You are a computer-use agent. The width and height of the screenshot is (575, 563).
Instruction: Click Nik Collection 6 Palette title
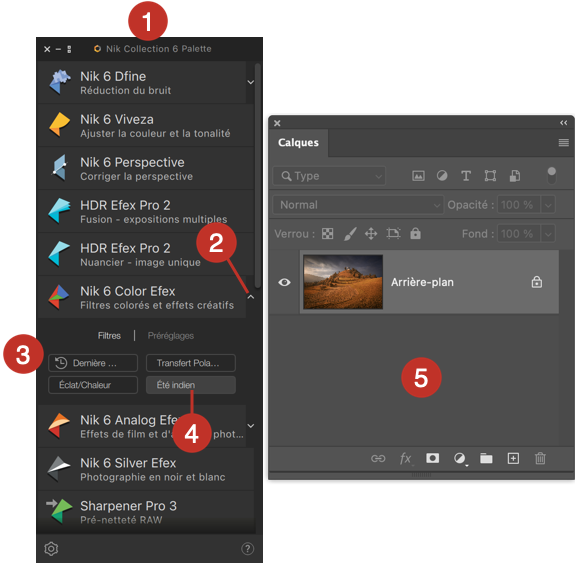point(159,49)
